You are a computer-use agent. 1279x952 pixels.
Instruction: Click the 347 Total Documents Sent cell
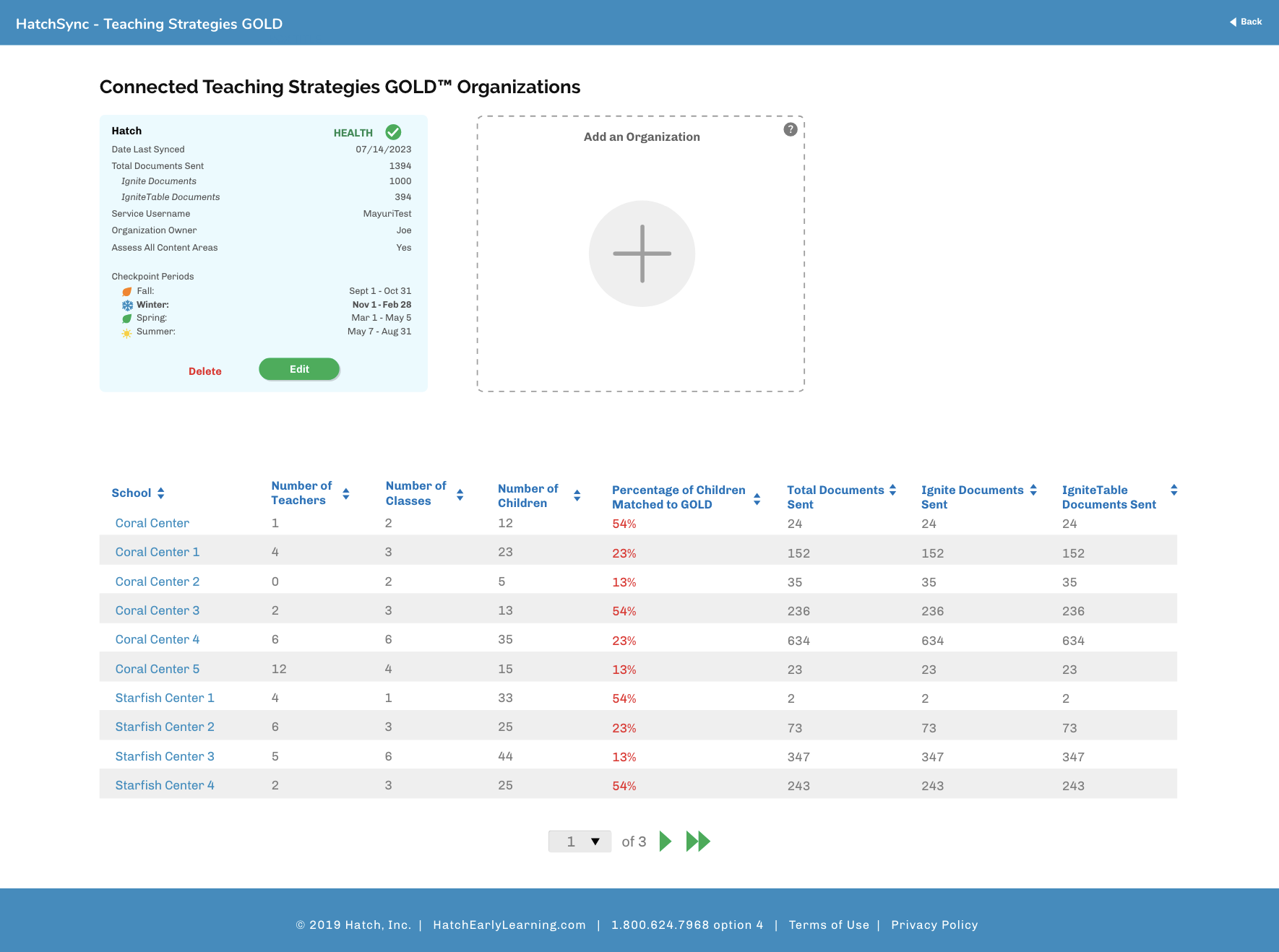tap(798, 757)
